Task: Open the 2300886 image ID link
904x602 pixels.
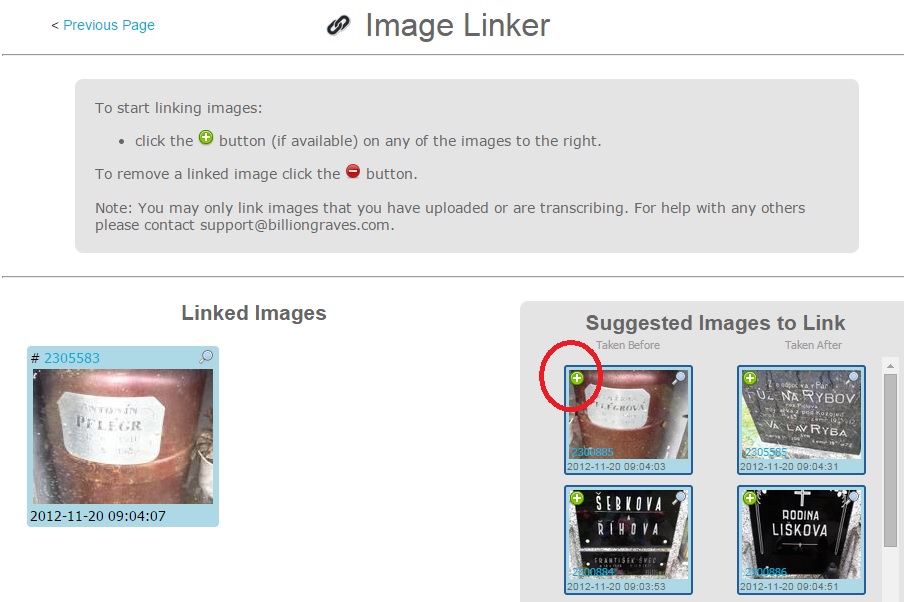Action: pyautogui.click(x=766, y=572)
